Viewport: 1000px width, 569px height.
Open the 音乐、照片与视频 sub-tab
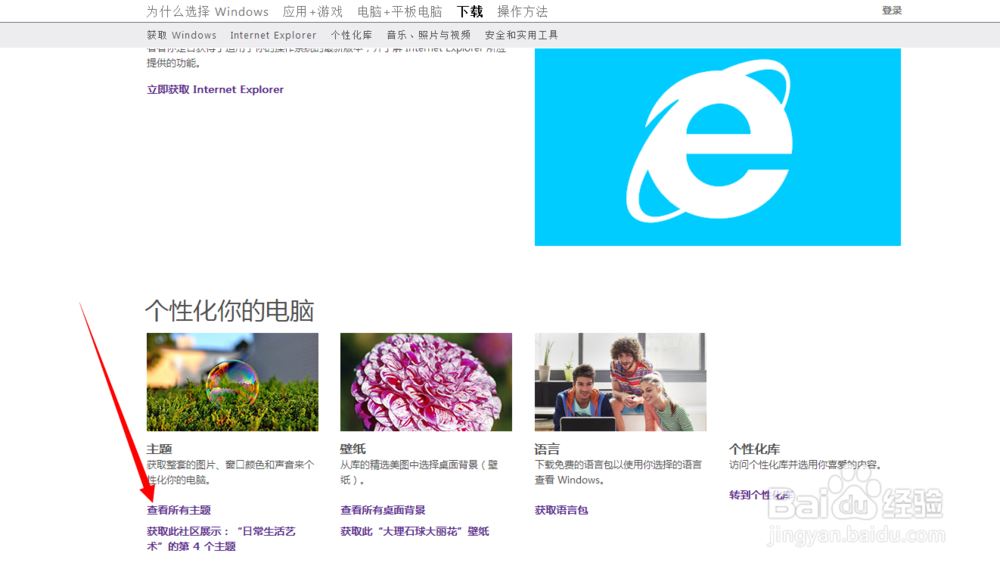pyautogui.click(x=429, y=35)
